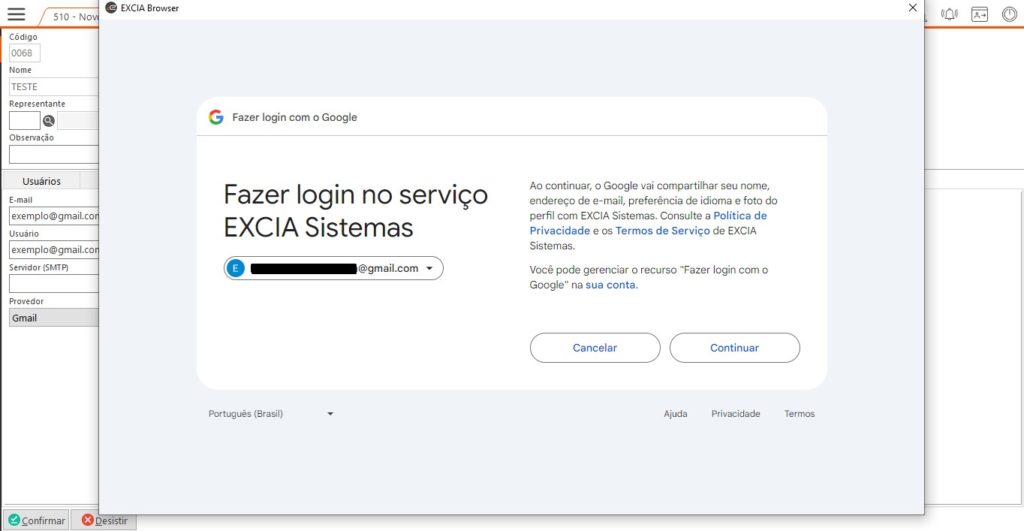Close the EXCIA Browser window
Viewport: 1024px width, 531px height.
tap(912, 8)
